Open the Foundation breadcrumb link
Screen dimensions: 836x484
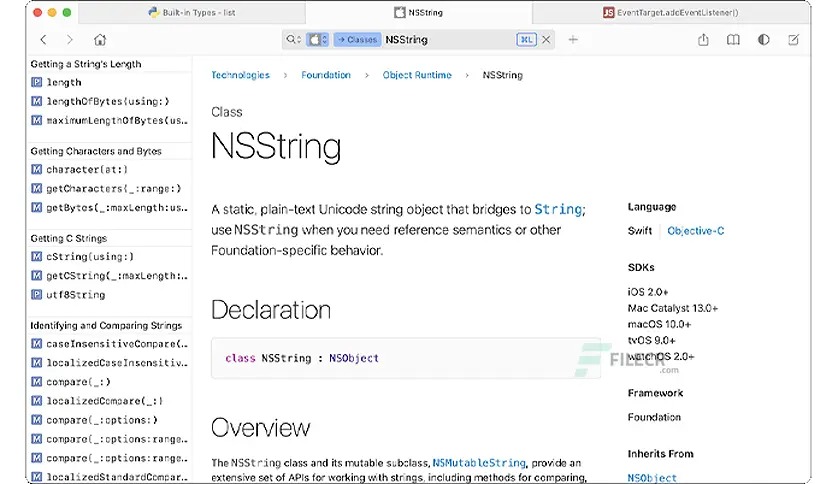(x=326, y=75)
